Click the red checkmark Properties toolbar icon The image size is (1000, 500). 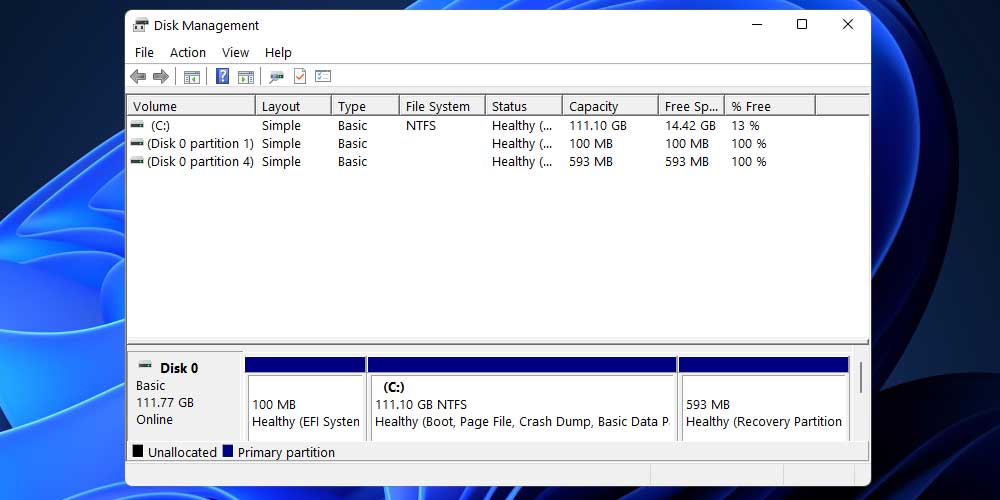[x=299, y=77]
